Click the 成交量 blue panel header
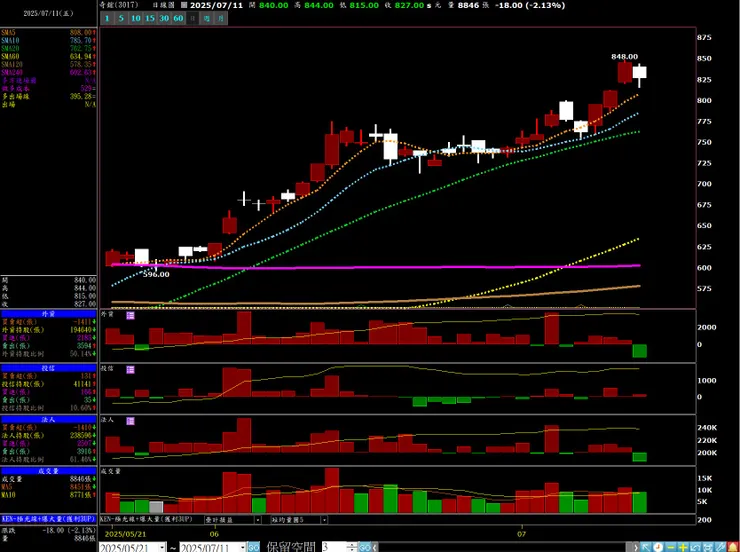This screenshot has width=740, height=552. (49, 471)
